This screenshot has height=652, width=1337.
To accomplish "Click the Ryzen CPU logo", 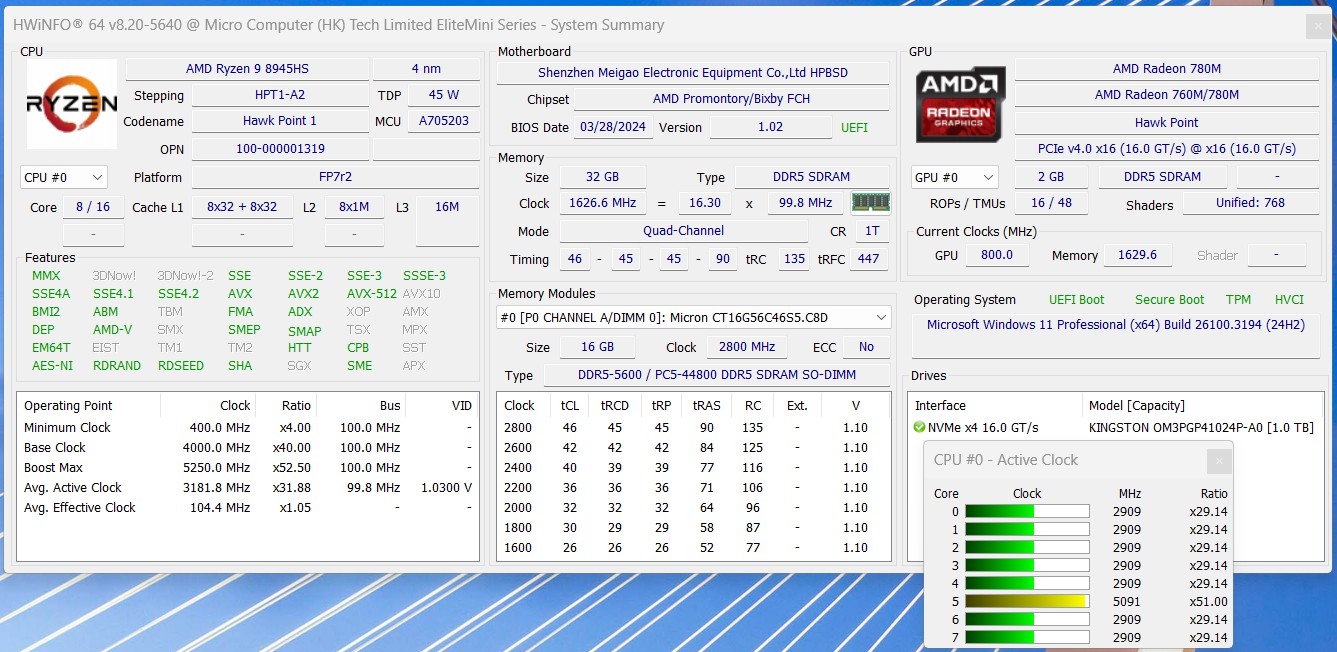I will point(71,103).
